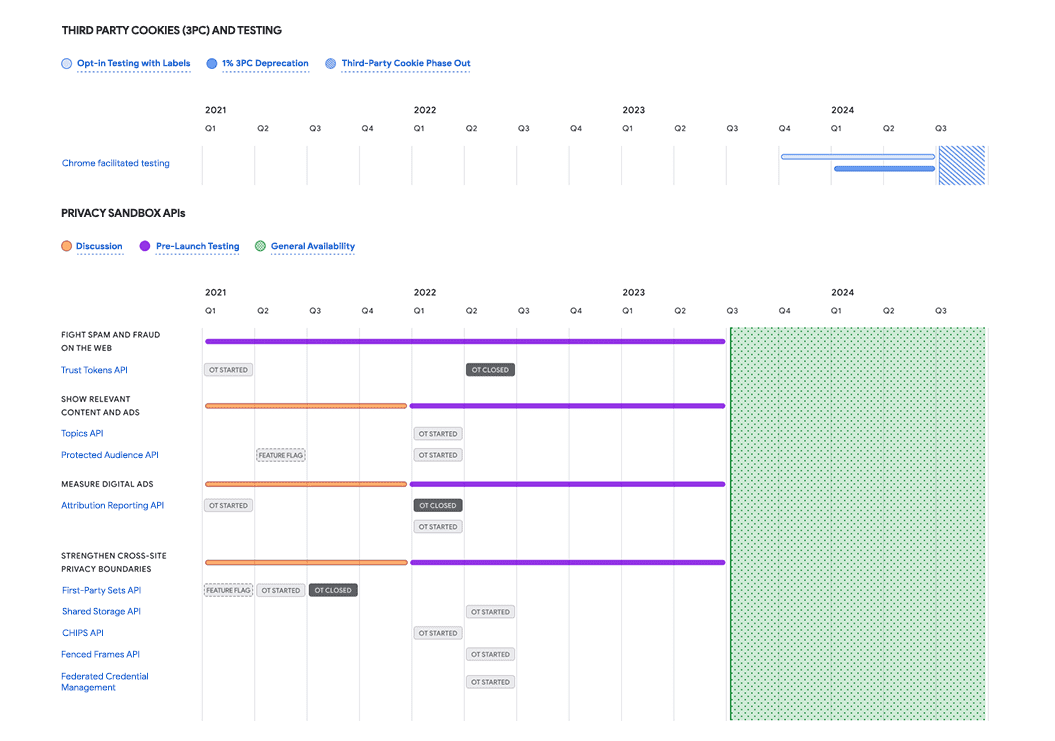
Task: Select the THIRD PARTY COOKIES section header
Action: click(171, 30)
